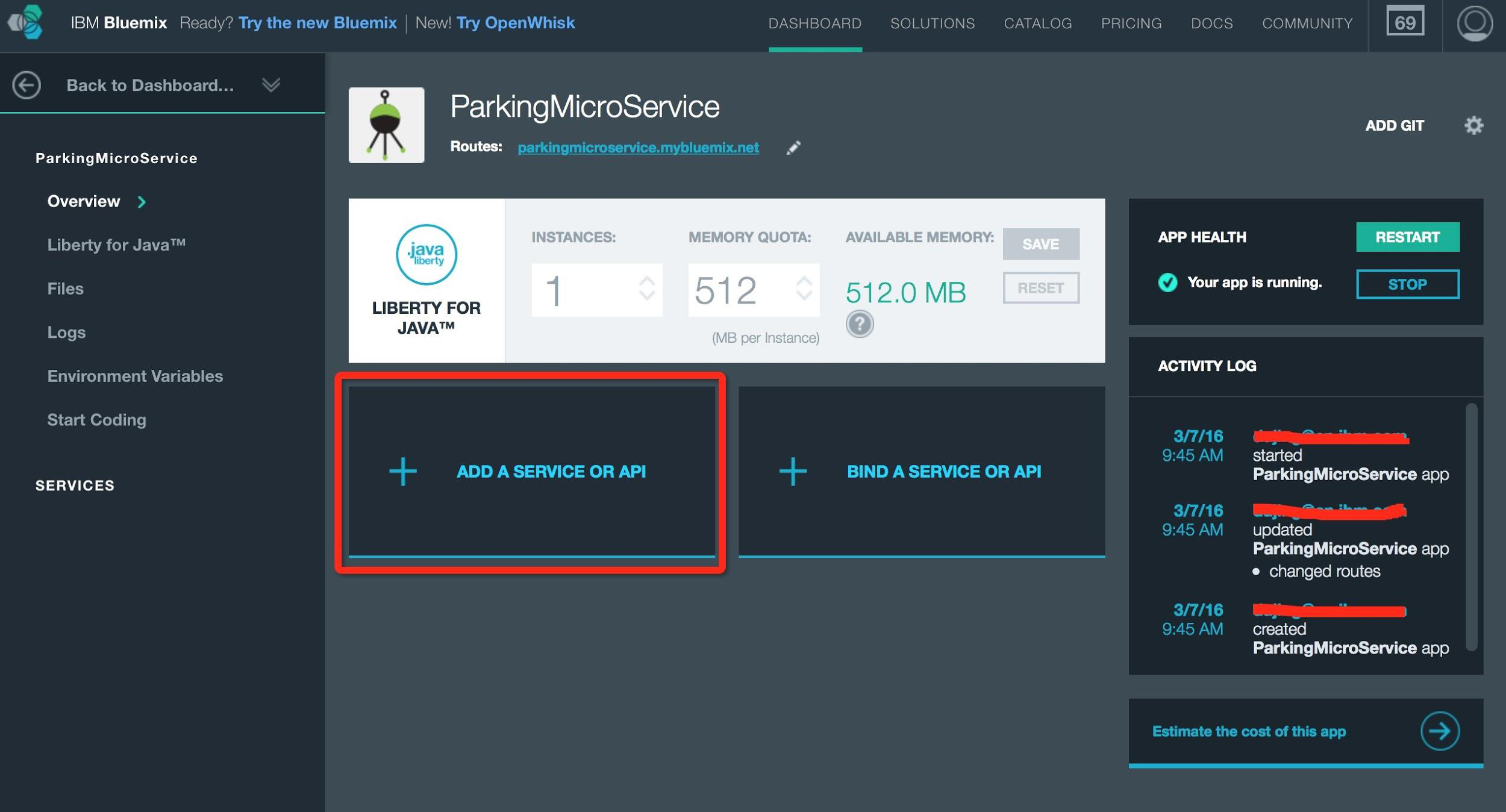The height and width of the screenshot is (812, 1506).
Task: Click the STOP button
Action: click(x=1407, y=284)
